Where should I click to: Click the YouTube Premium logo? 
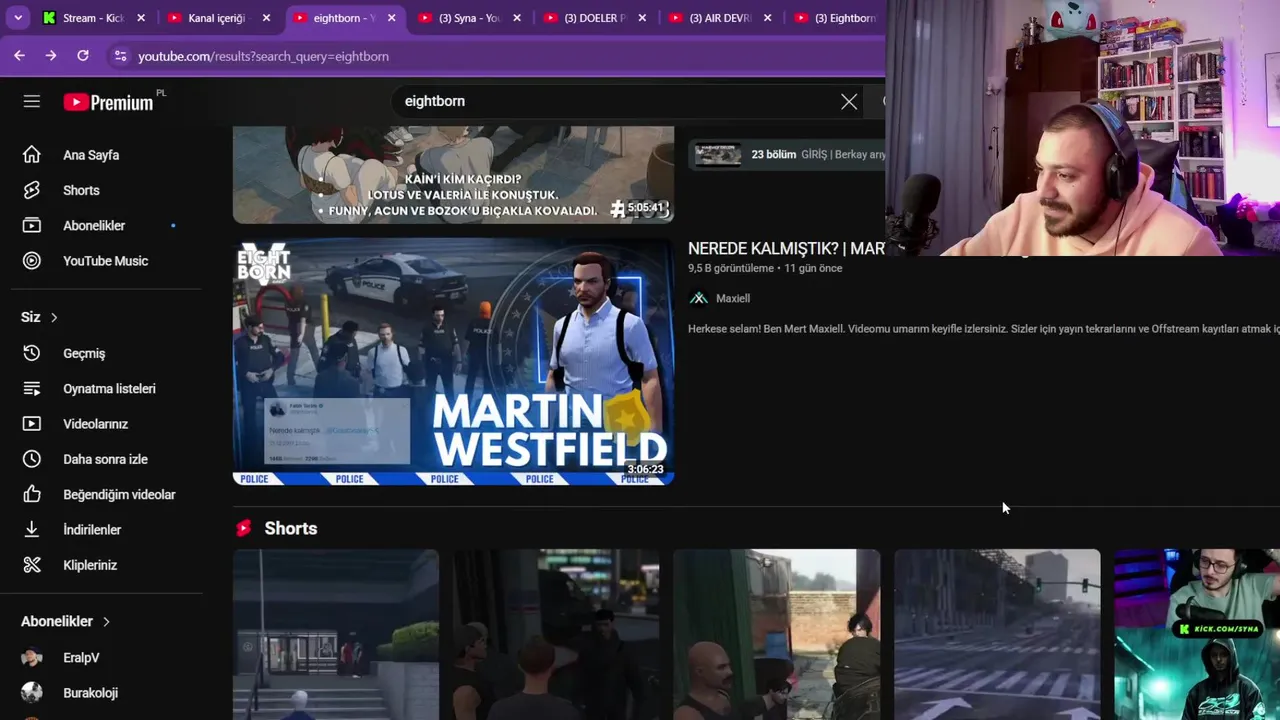click(x=108, y=101)
